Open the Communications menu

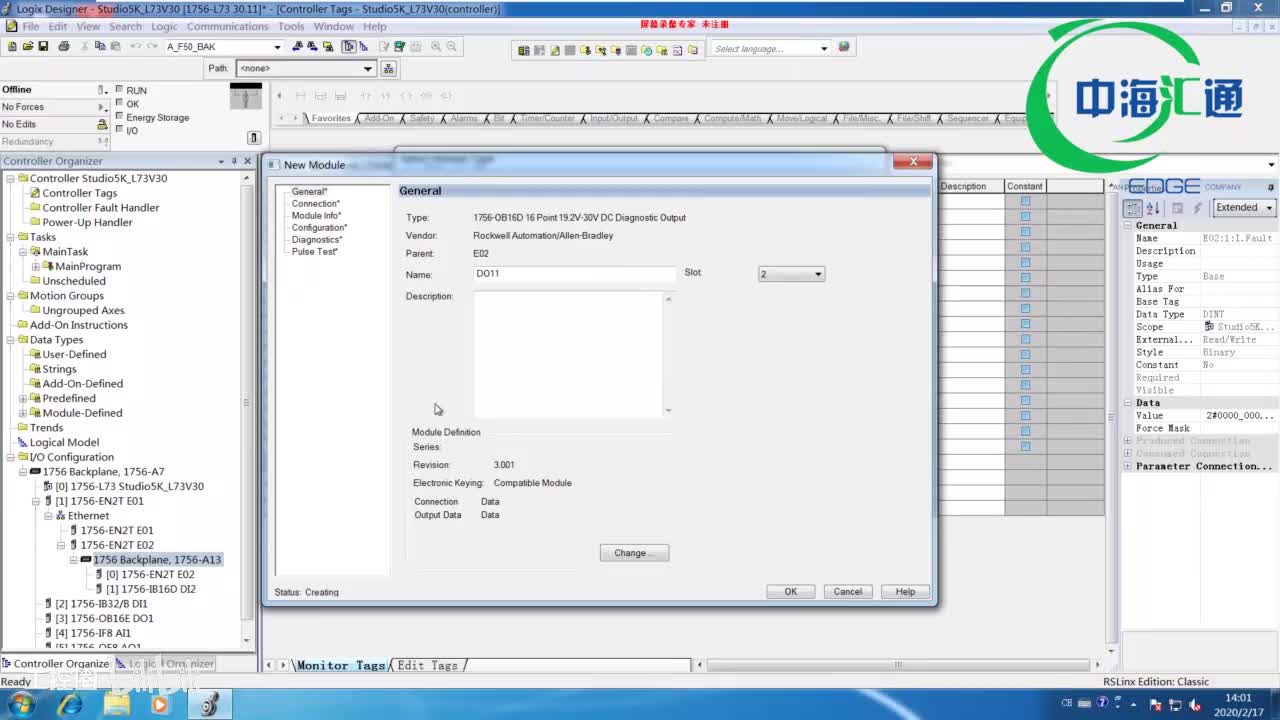coord(228,26)
